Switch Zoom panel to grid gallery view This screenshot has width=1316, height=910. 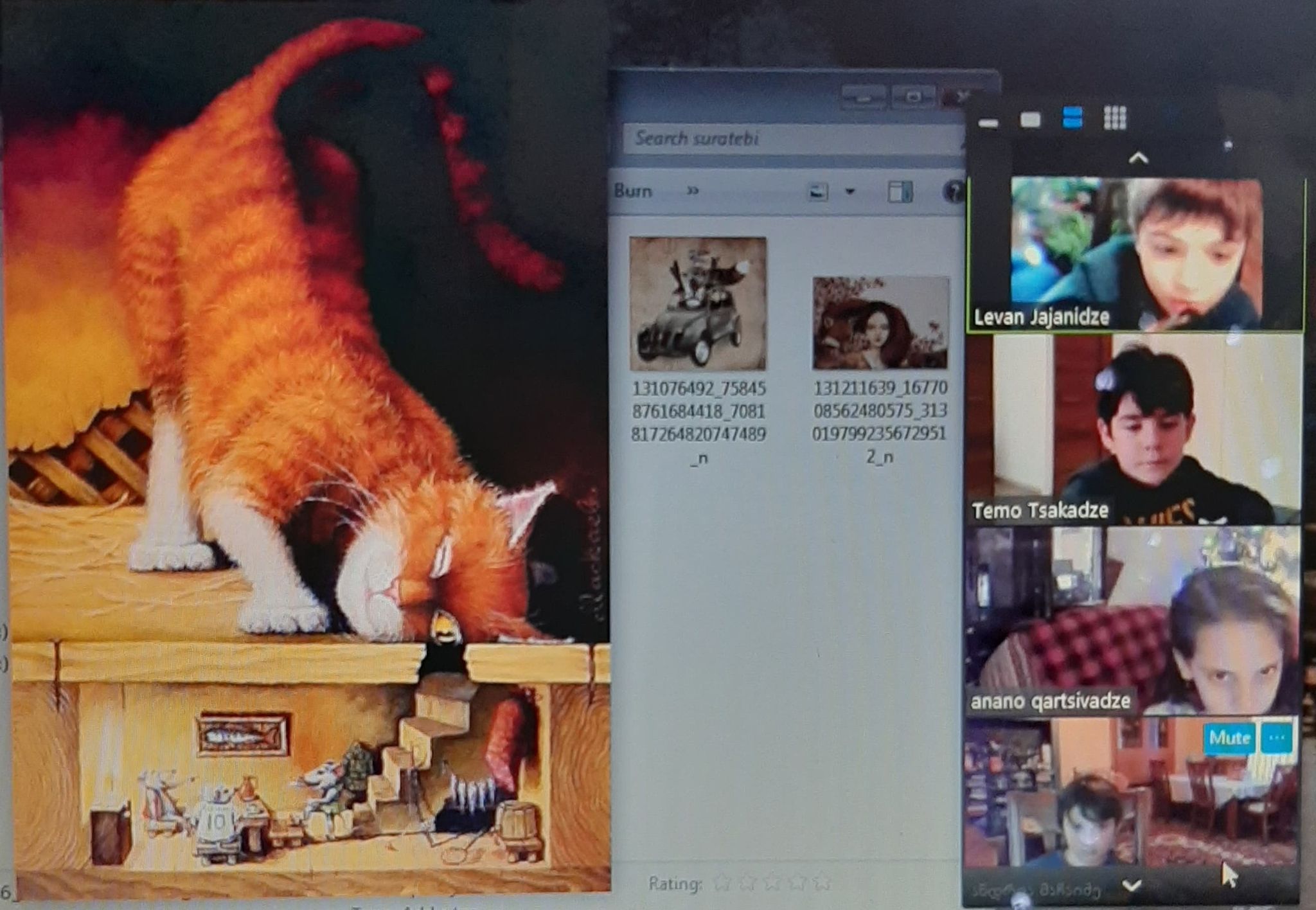click(x=1115, y=118)
